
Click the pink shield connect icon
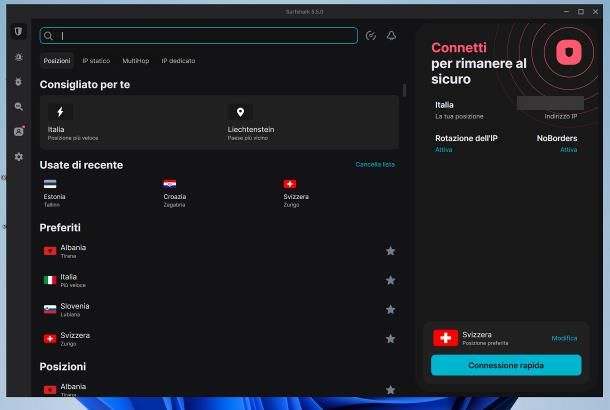[x=569, y=52]
